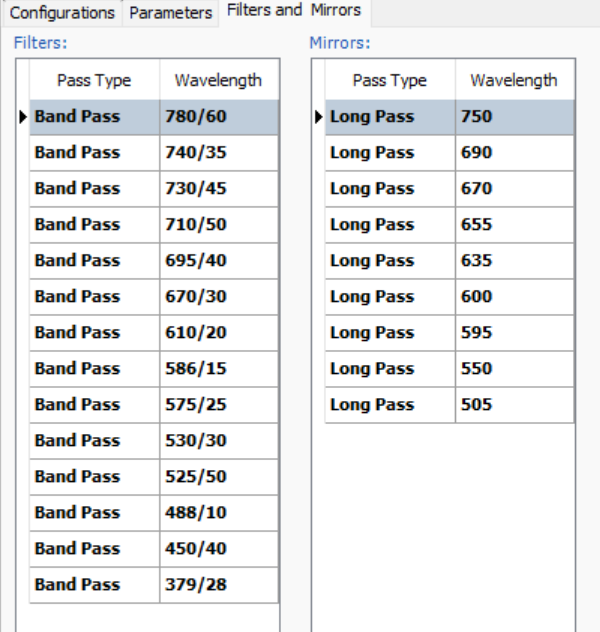600x632 pixels.
Task: Click the 586/15 filter wavelength cell
Action: pos(218,369)
